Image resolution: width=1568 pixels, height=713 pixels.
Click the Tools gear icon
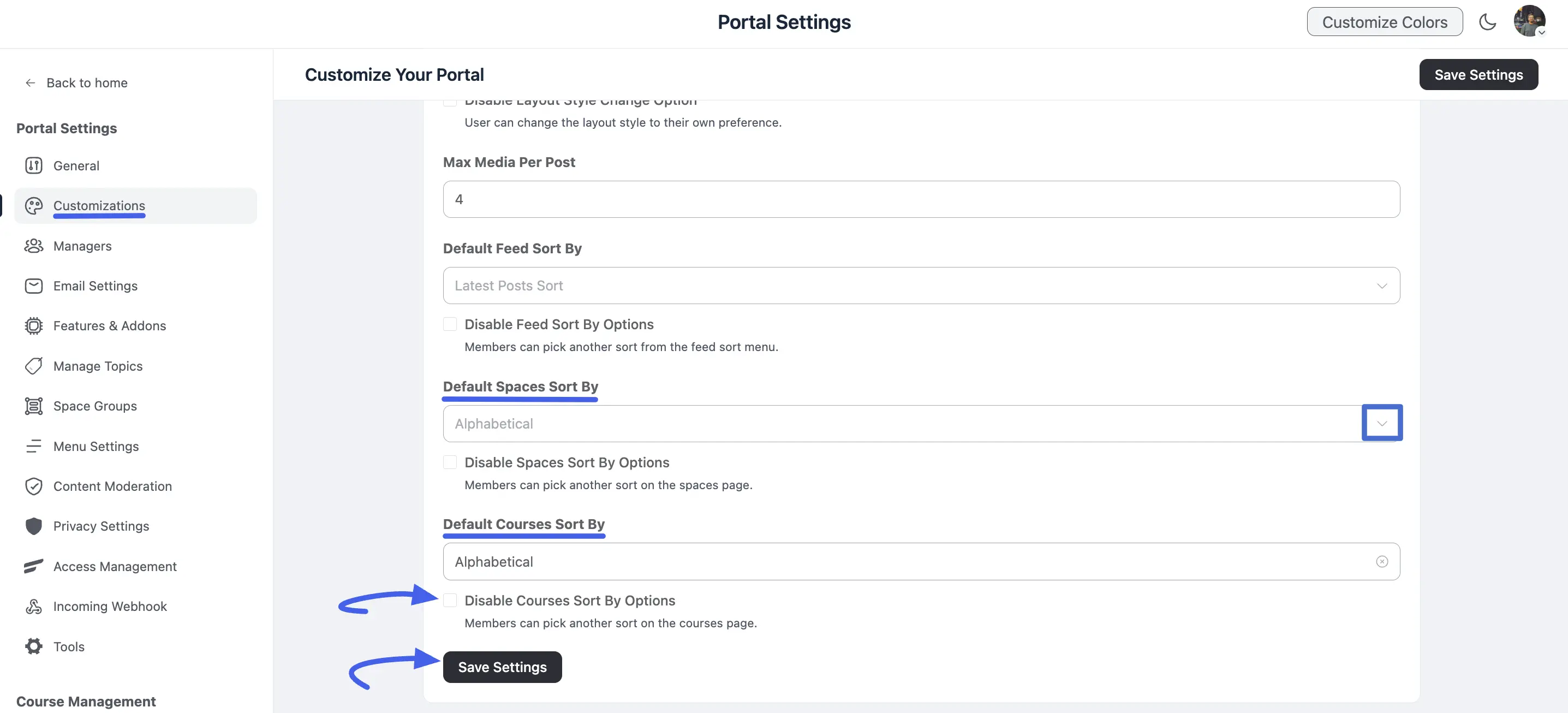(33, 646)
